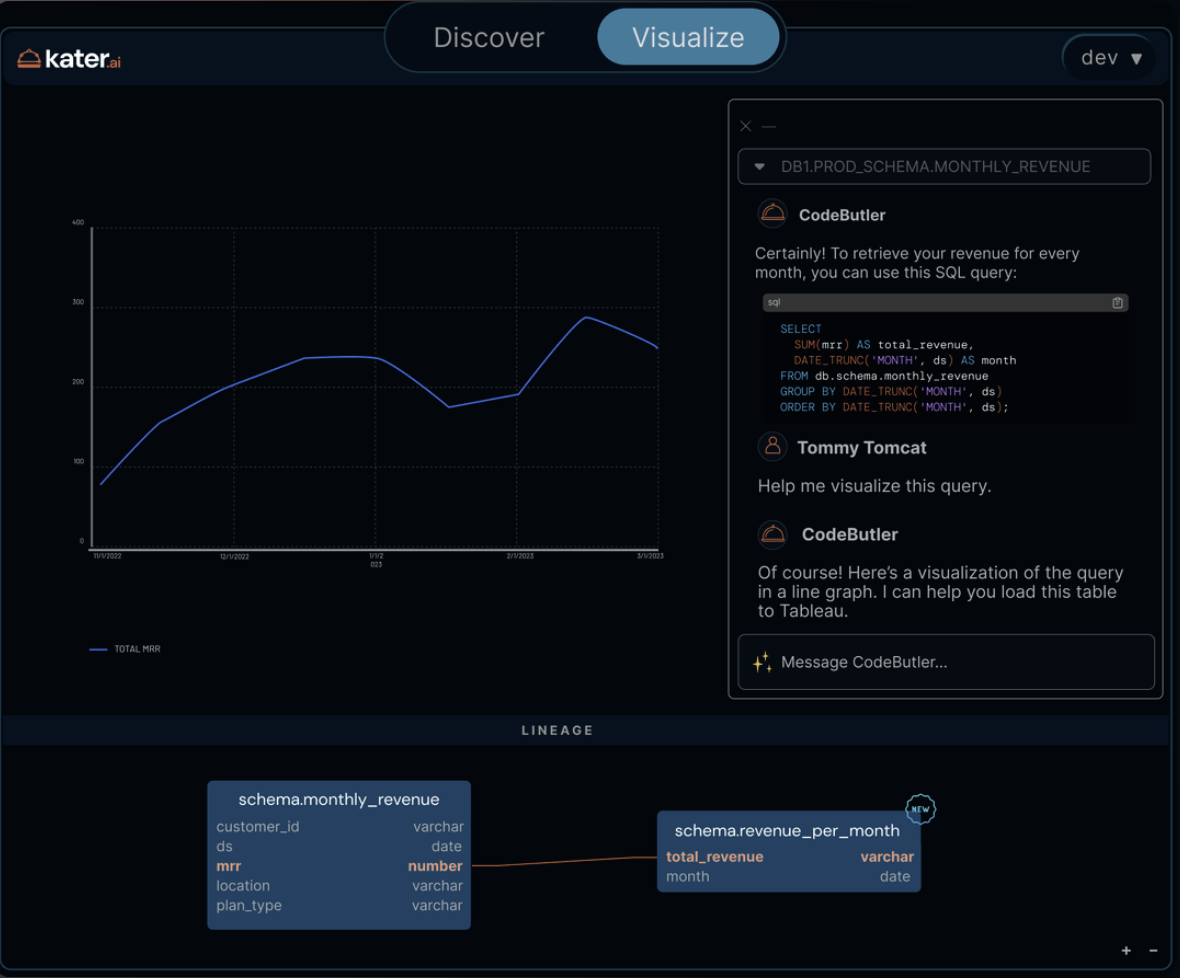This screenshot has height=978, width=1180.
Task: Select the highlighted mrr column
Action: point(339,866)
